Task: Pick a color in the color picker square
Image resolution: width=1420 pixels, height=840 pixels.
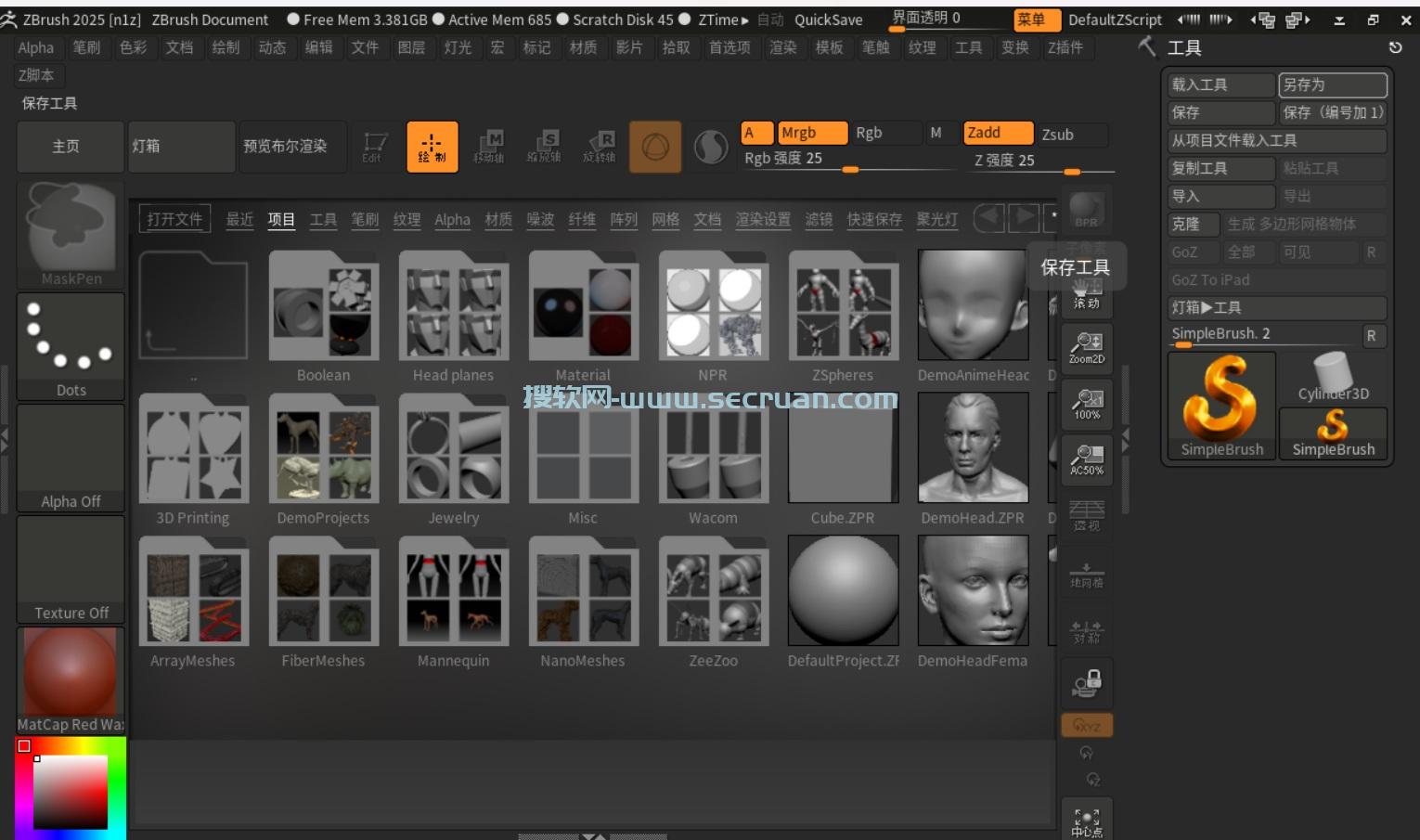Action: (71, 792)
